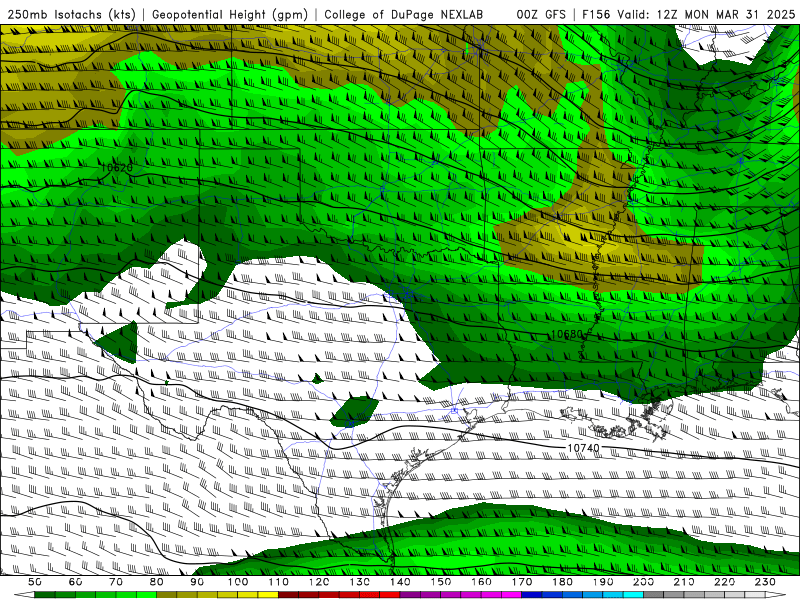The width and height of the screenshot is (800, 600).
Task: Click the dark maroon swatch right of 110
Action: (288, 595)
